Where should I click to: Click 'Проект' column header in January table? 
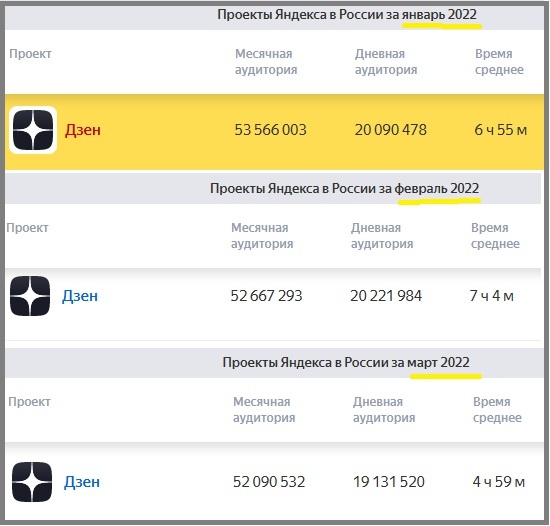point(30,54)
